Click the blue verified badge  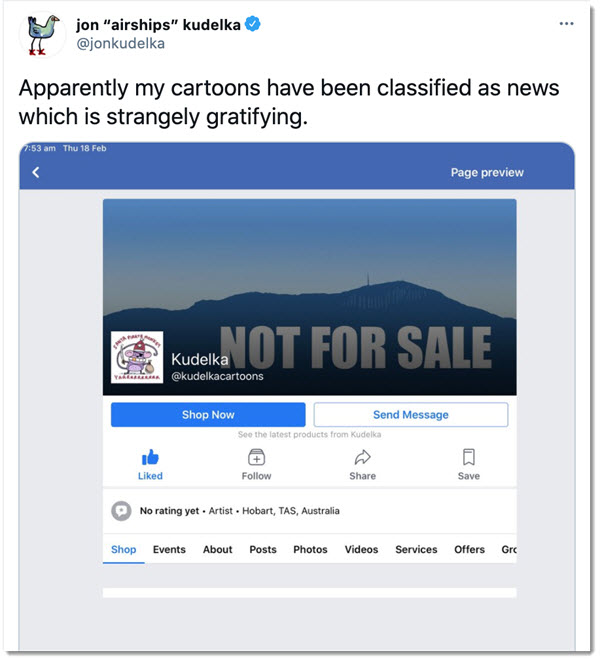[x=254, y=25]
